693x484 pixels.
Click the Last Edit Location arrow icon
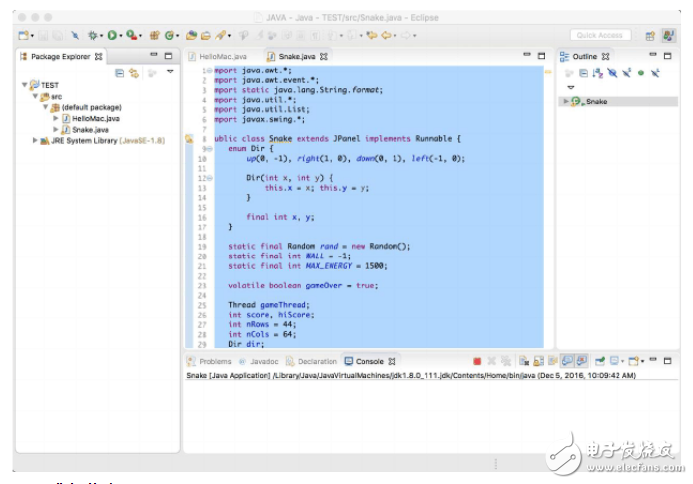click(372, 35)
